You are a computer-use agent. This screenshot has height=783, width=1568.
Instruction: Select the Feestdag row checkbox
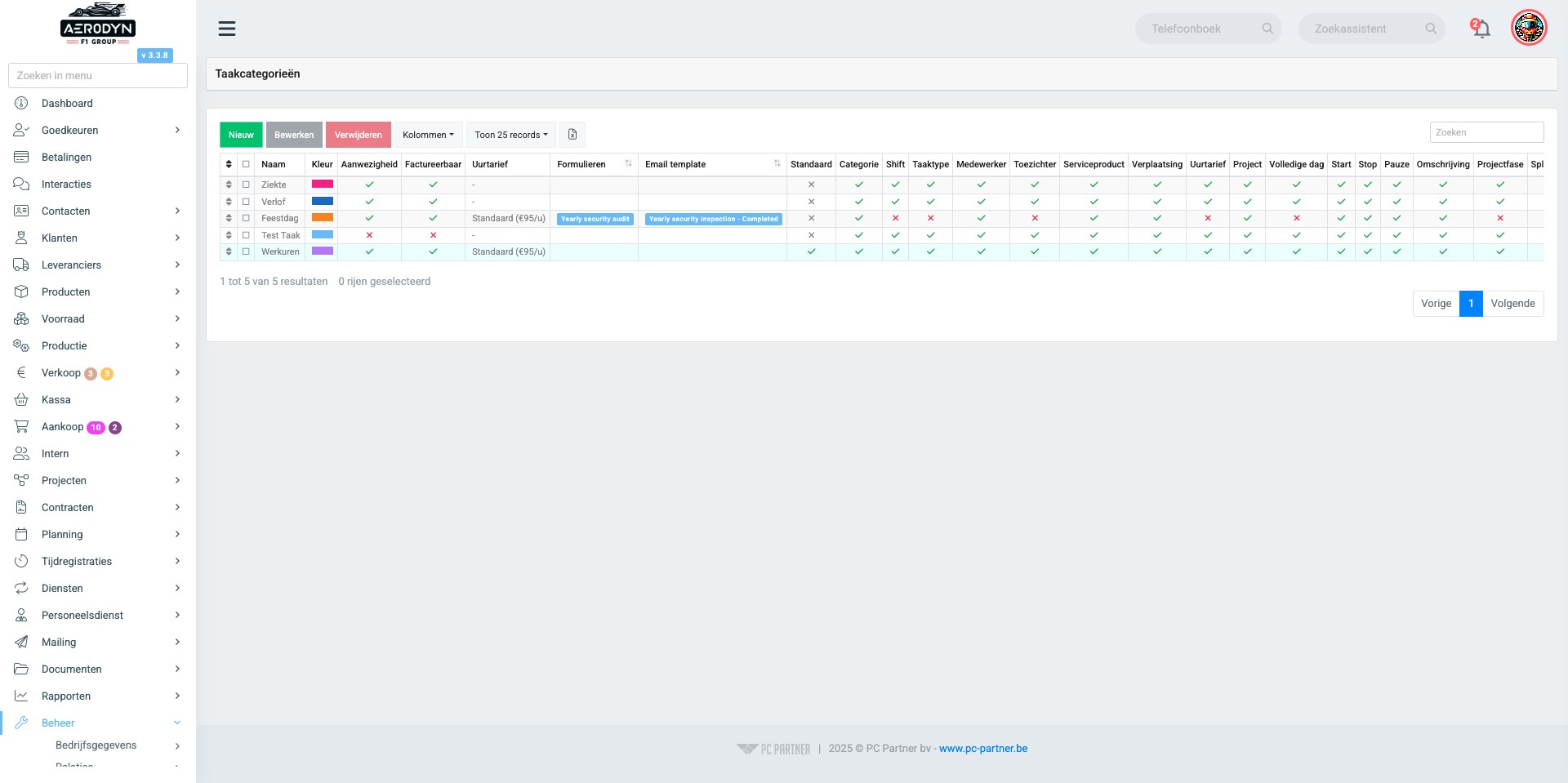click(x=246, y=218)
